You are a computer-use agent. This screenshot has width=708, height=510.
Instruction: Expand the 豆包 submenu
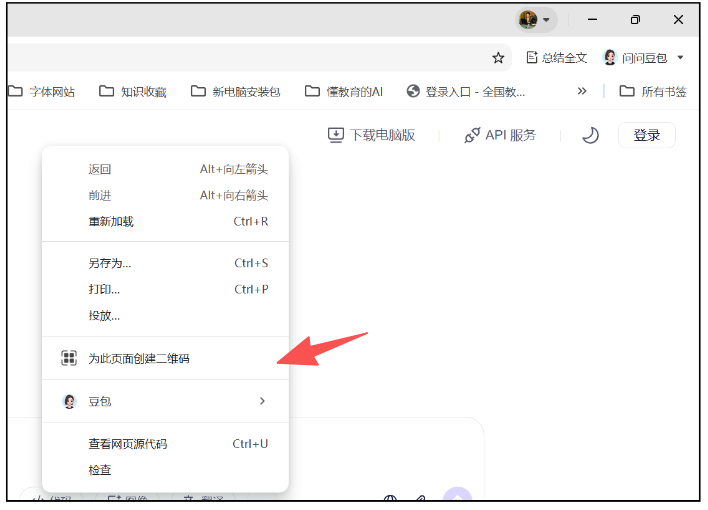point(165,402)
